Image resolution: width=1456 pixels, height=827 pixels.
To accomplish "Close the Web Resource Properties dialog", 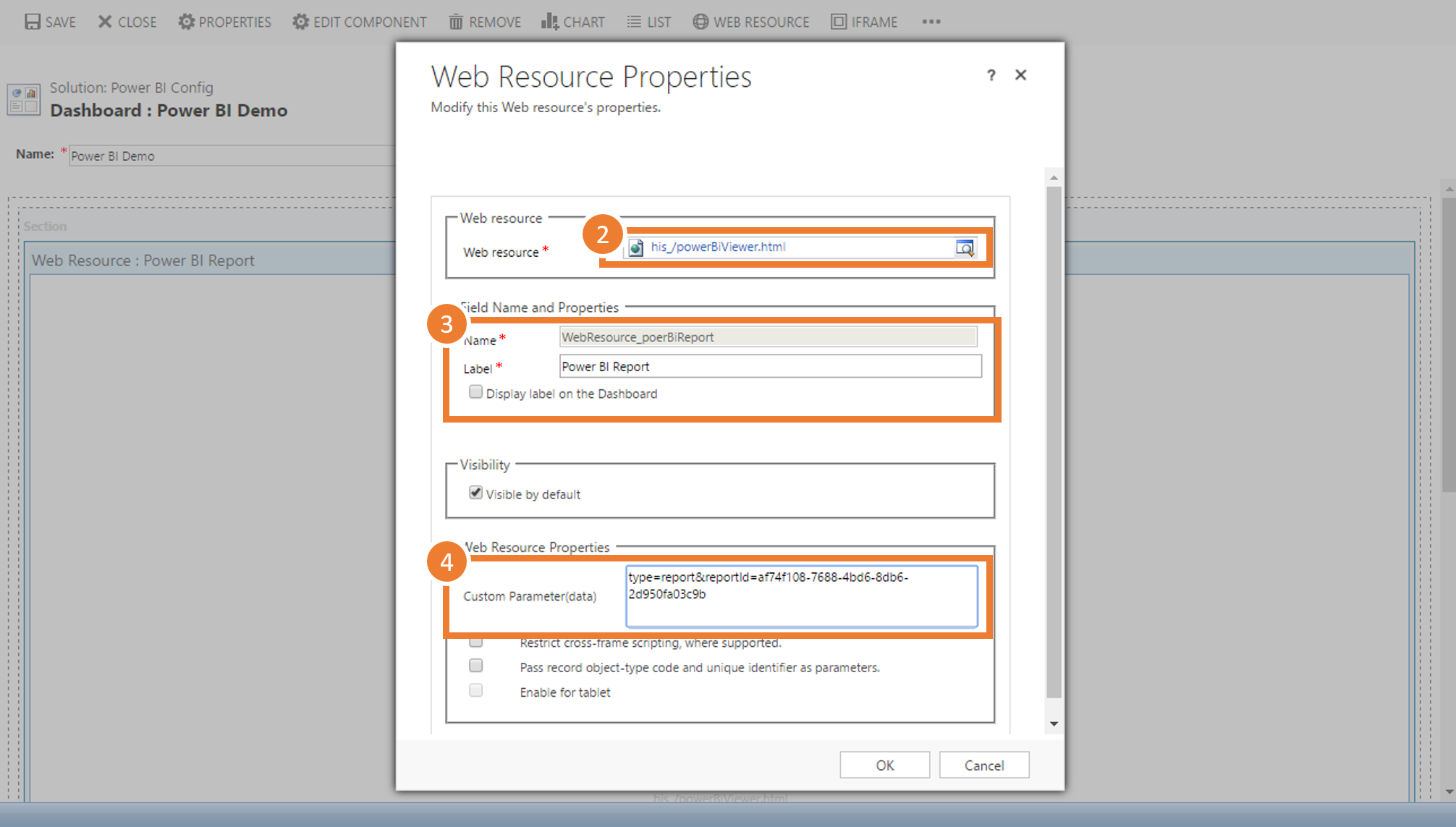I will click(x=1020, y=75).
